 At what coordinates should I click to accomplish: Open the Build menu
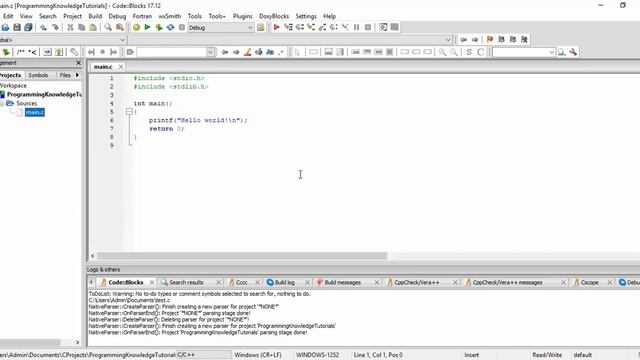point(95,16)
